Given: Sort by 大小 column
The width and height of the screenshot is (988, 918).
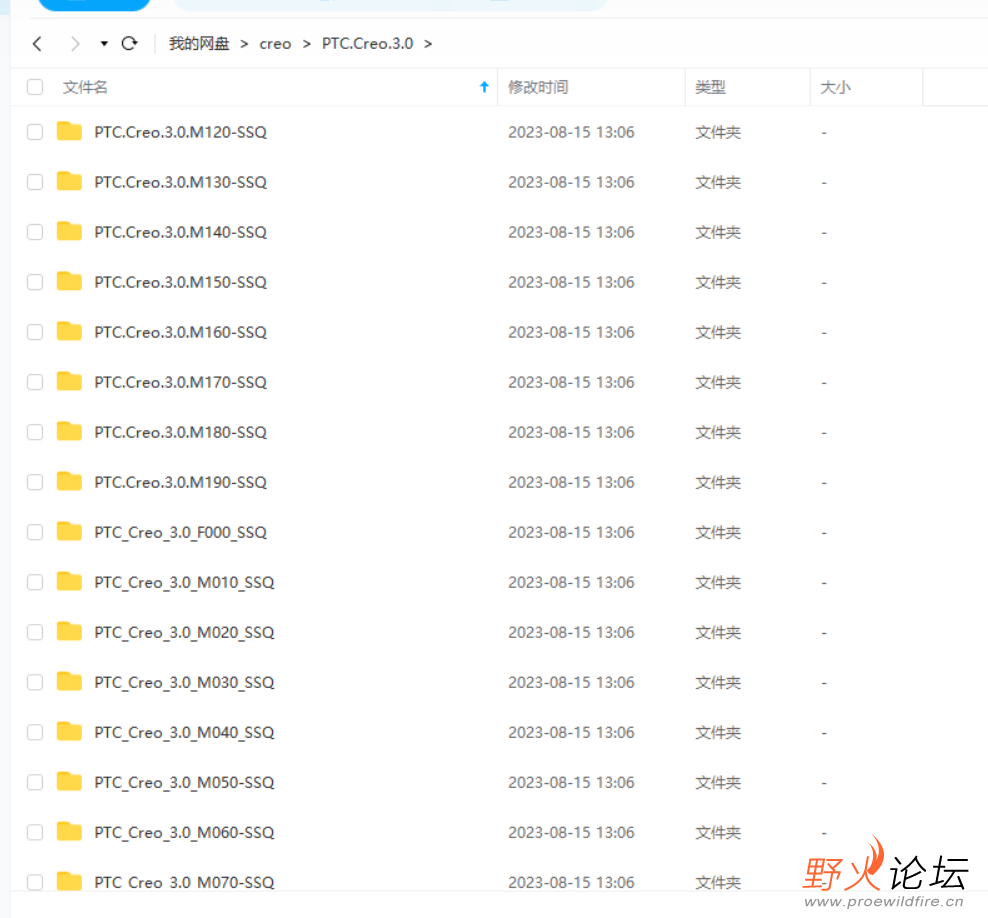Looking at the screenshot, I should [836, 87].
